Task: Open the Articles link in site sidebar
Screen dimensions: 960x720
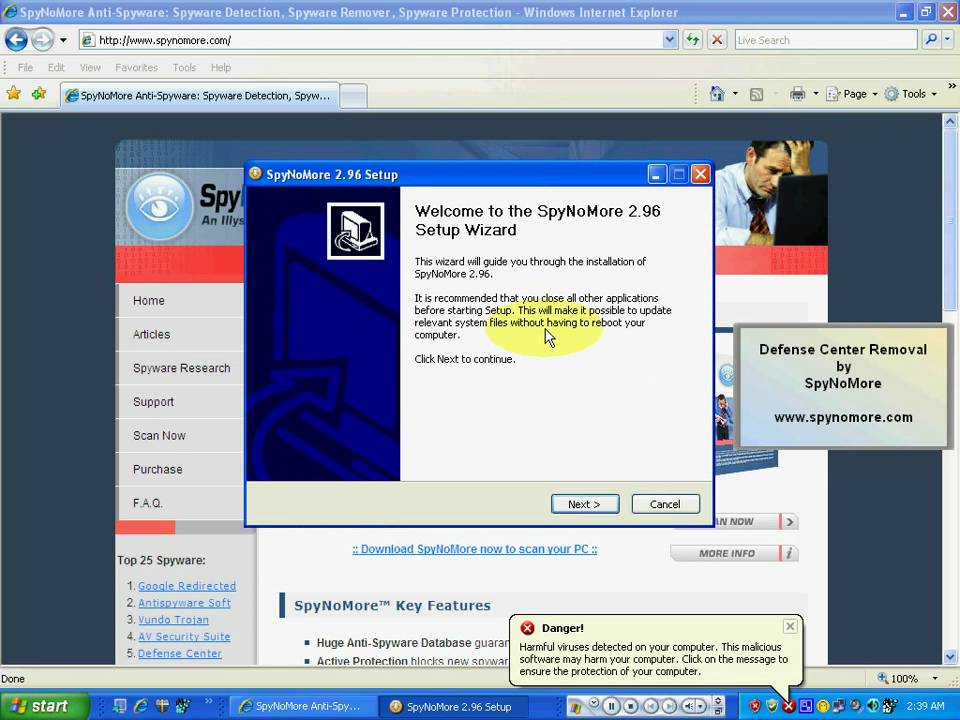Action: 151,334
